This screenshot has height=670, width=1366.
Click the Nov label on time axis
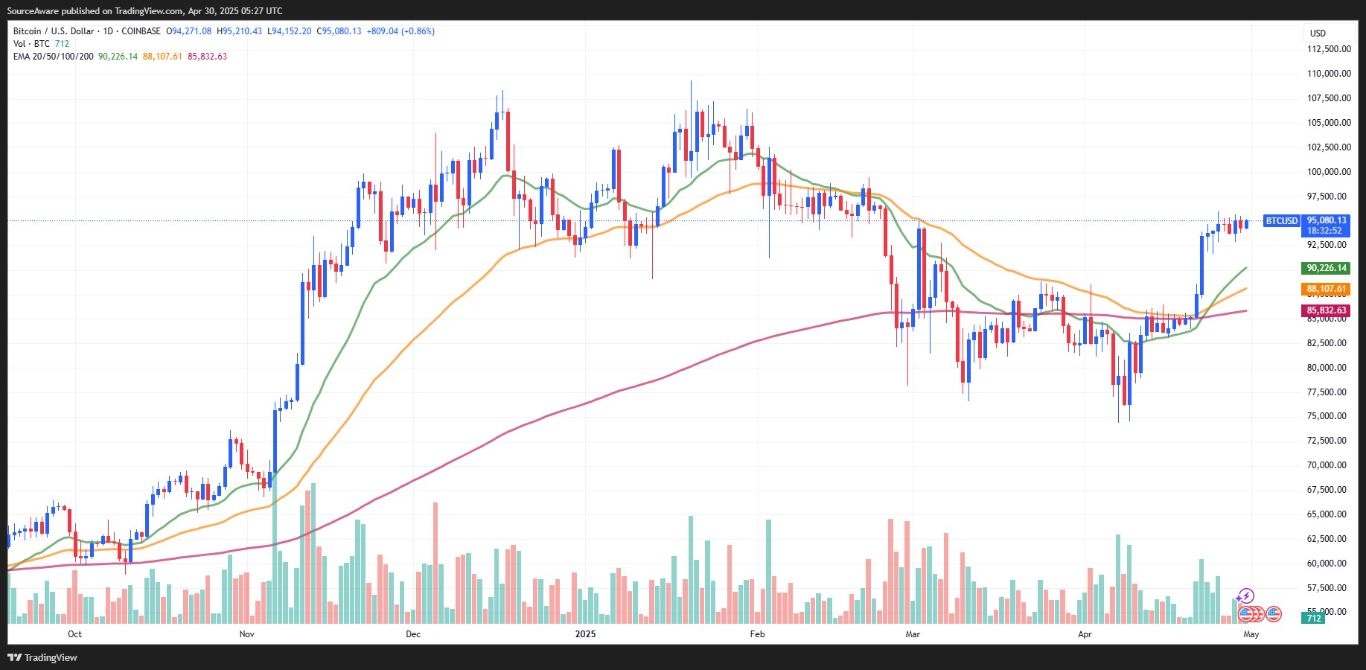click(x=247, y=634)
